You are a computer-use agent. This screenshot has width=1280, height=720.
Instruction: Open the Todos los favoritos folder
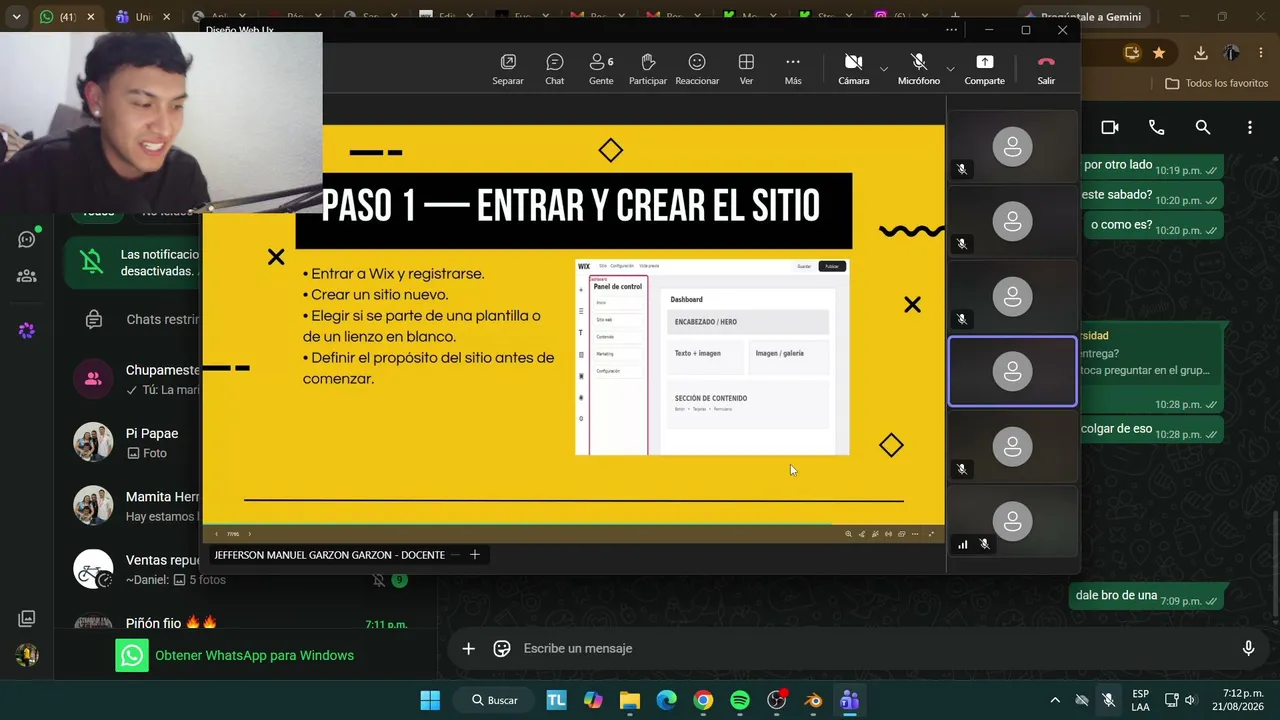tap(1217, 84)
